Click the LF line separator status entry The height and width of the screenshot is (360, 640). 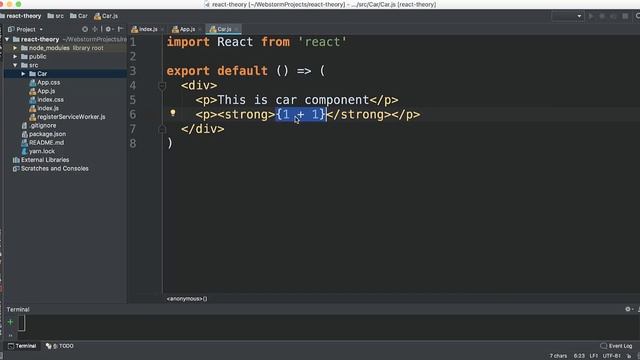point(594,356)
